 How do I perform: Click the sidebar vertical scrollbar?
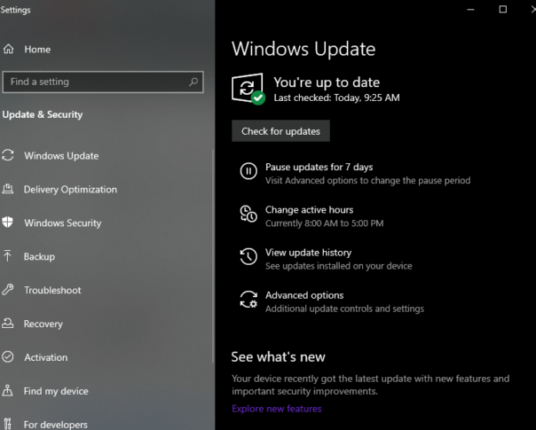point(213,256)
